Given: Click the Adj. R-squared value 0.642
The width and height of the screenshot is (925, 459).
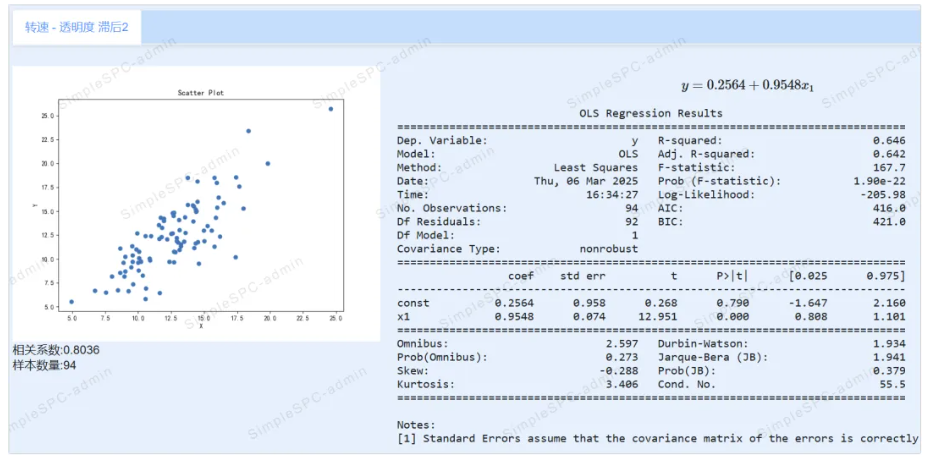Looking at the screenshot, I should pyautogui.click(x=889, y=154).
